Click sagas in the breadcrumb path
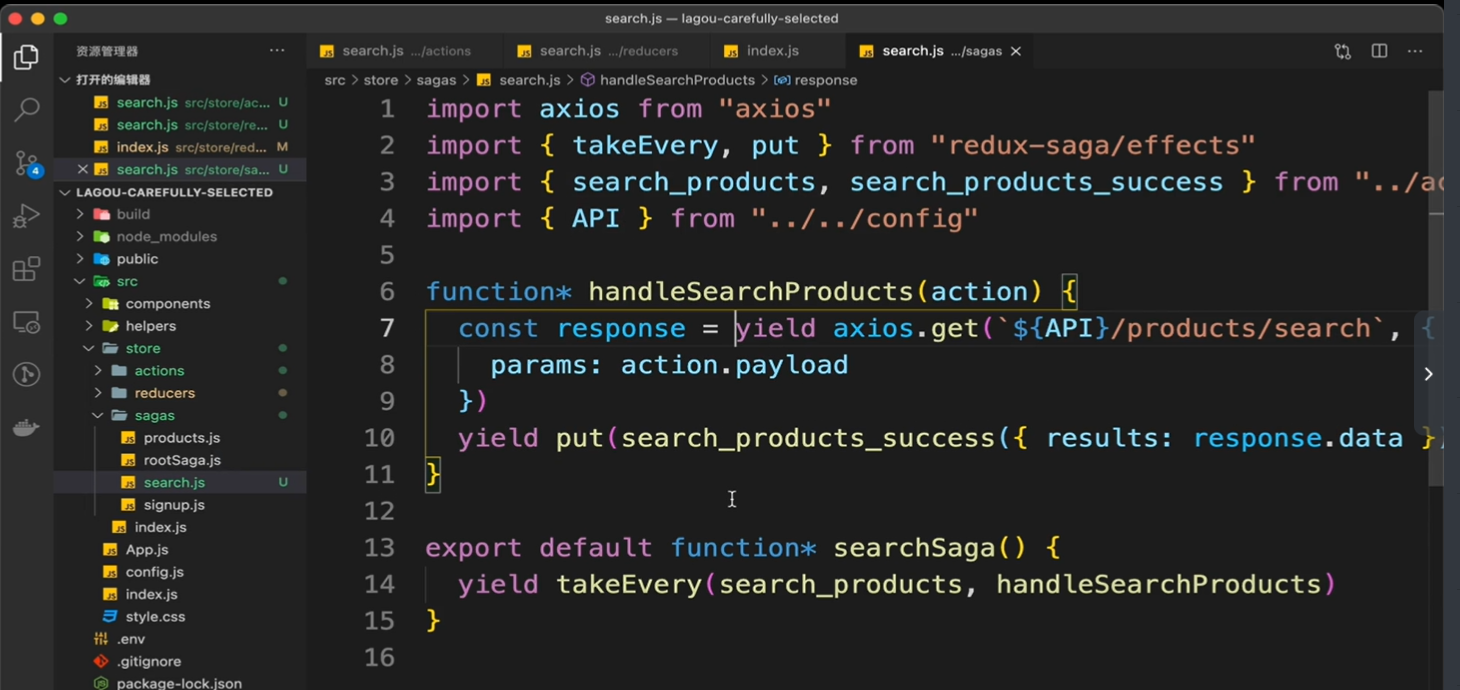 coord(436,80)
